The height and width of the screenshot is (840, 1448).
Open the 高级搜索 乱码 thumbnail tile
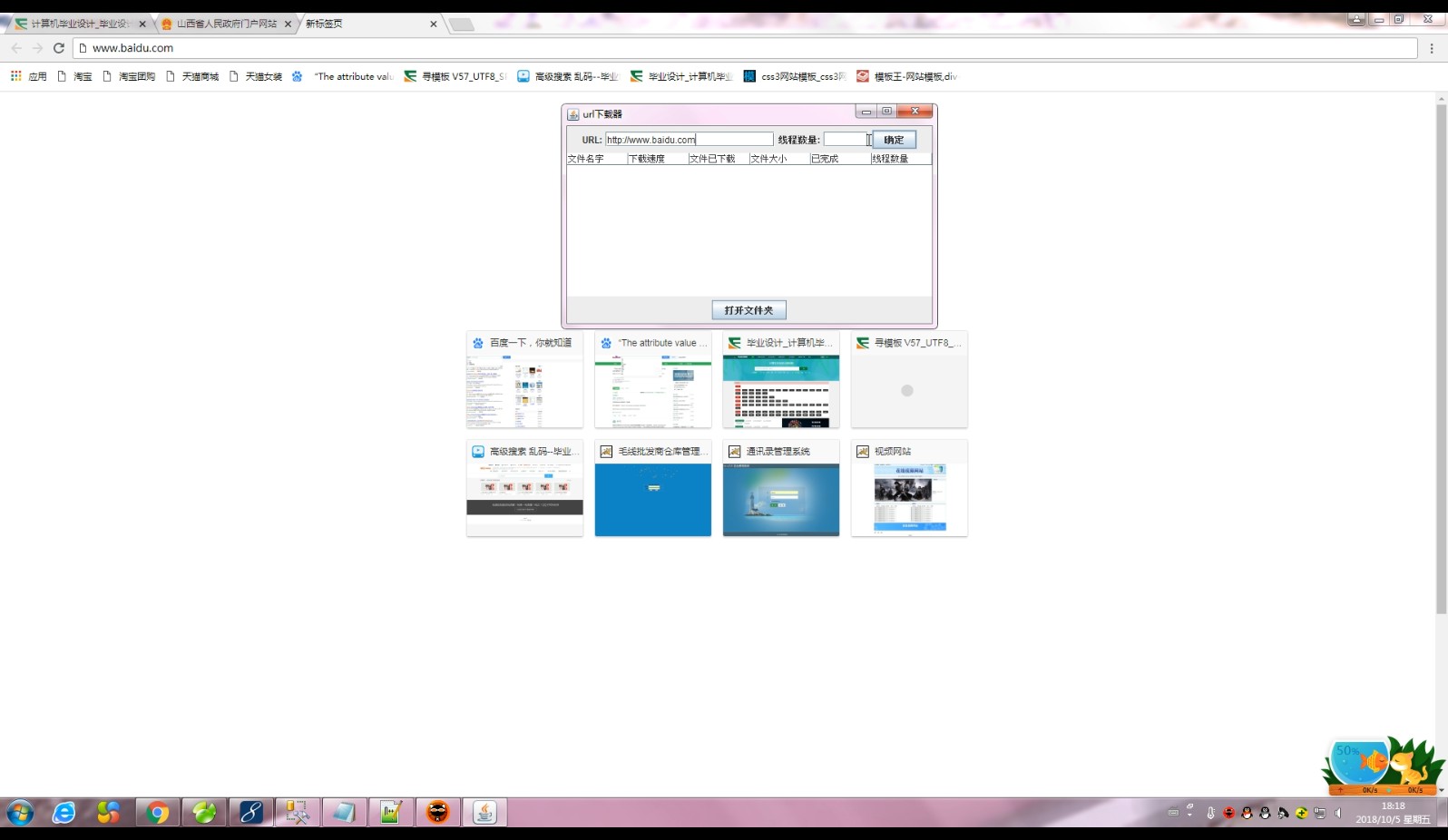[524, 488]
